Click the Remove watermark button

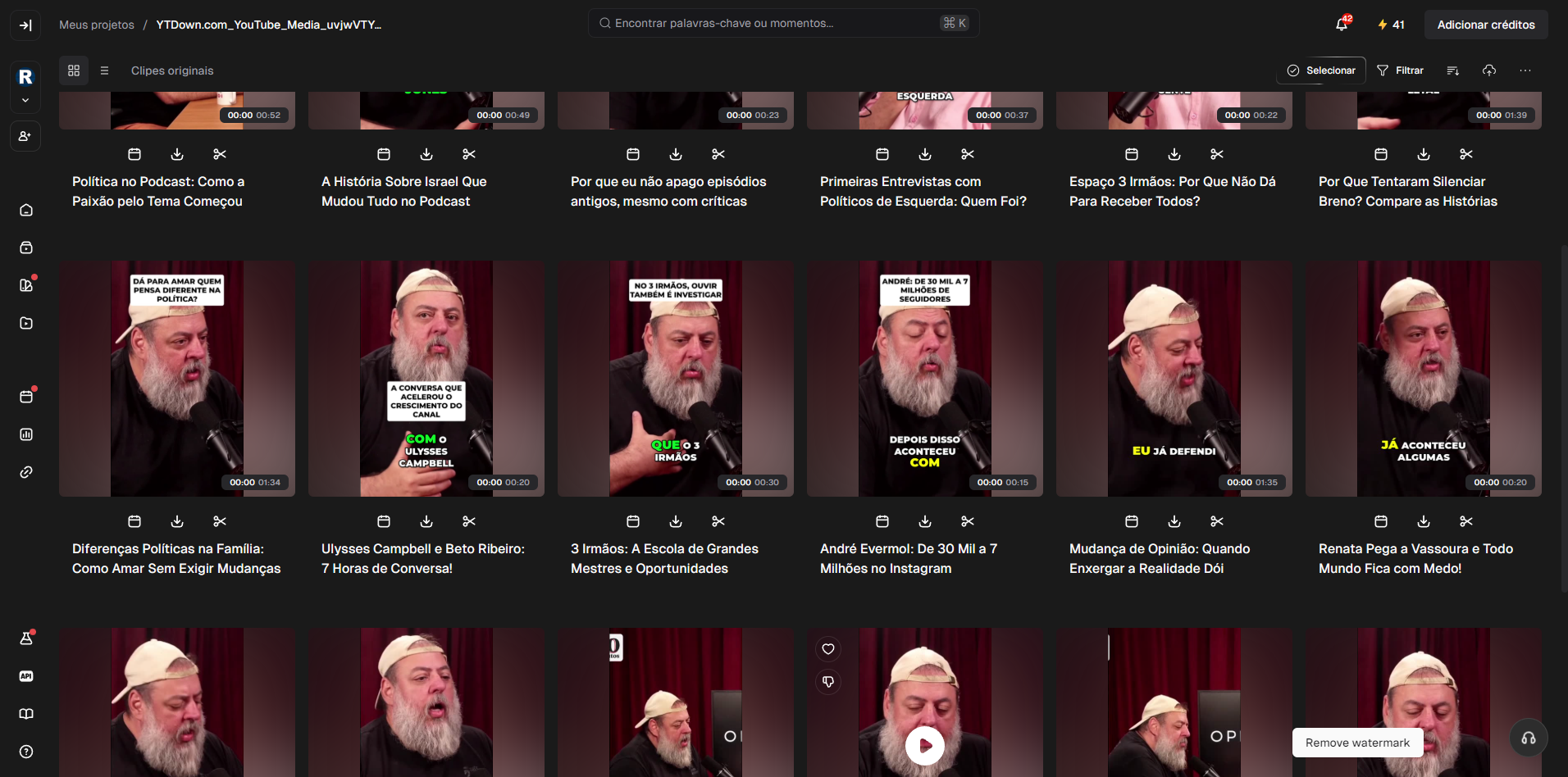1357,743
